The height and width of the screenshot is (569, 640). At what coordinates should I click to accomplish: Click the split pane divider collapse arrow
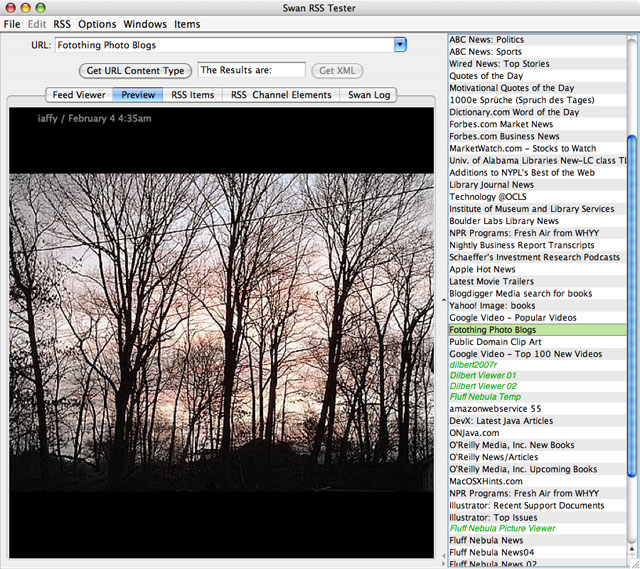[x=443, y=299]
